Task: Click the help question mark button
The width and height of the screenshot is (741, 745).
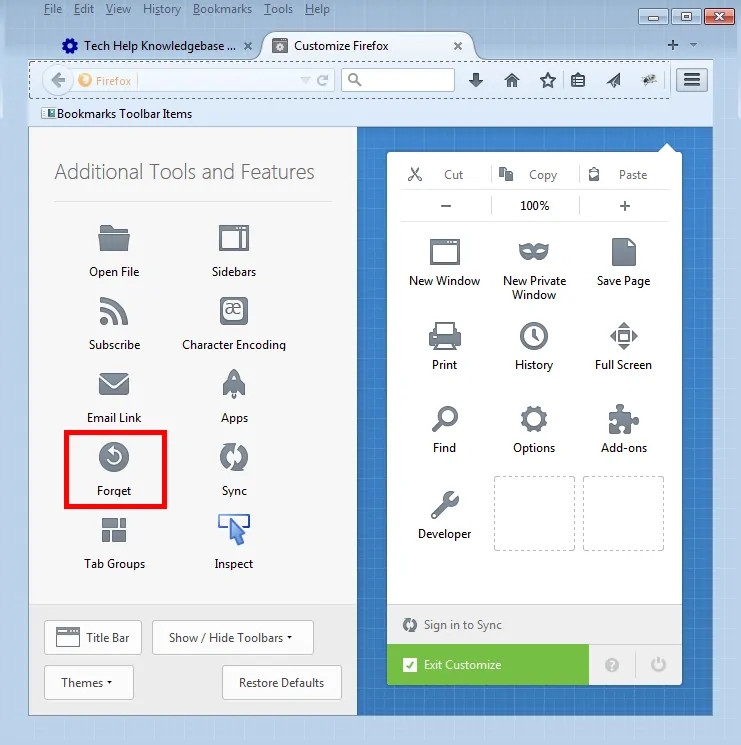Action: tap(612, 664)
